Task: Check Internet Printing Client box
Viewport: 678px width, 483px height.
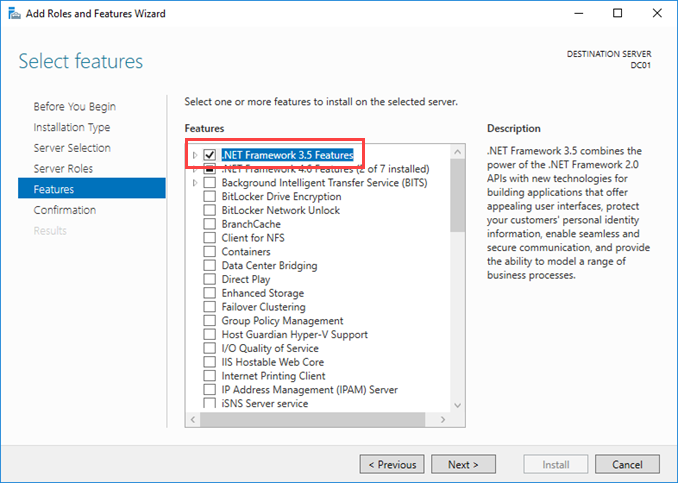Action: [x=210, y=376]
